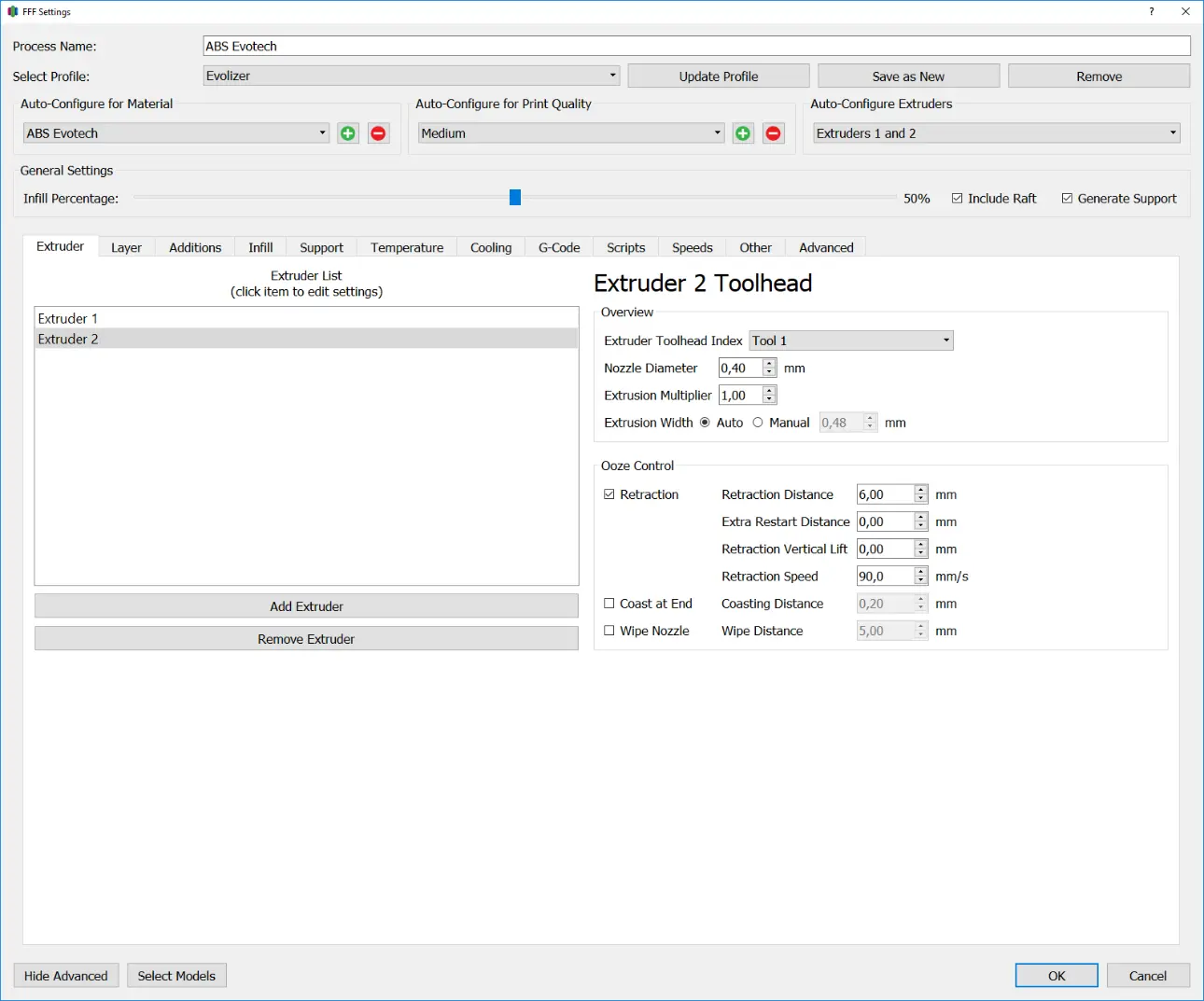
Task: Select Extruder 2 in extruder list
Action: point(306,339)
